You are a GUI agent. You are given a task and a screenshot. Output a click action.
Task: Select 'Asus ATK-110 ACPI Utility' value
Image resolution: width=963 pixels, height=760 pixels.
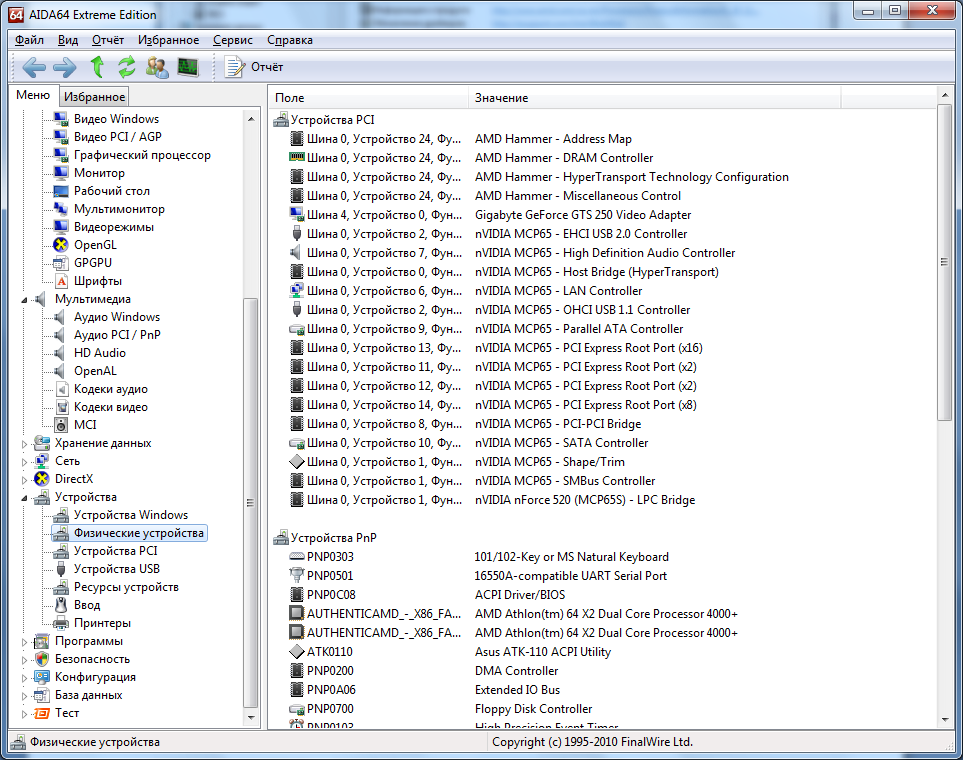coord(543,651)
